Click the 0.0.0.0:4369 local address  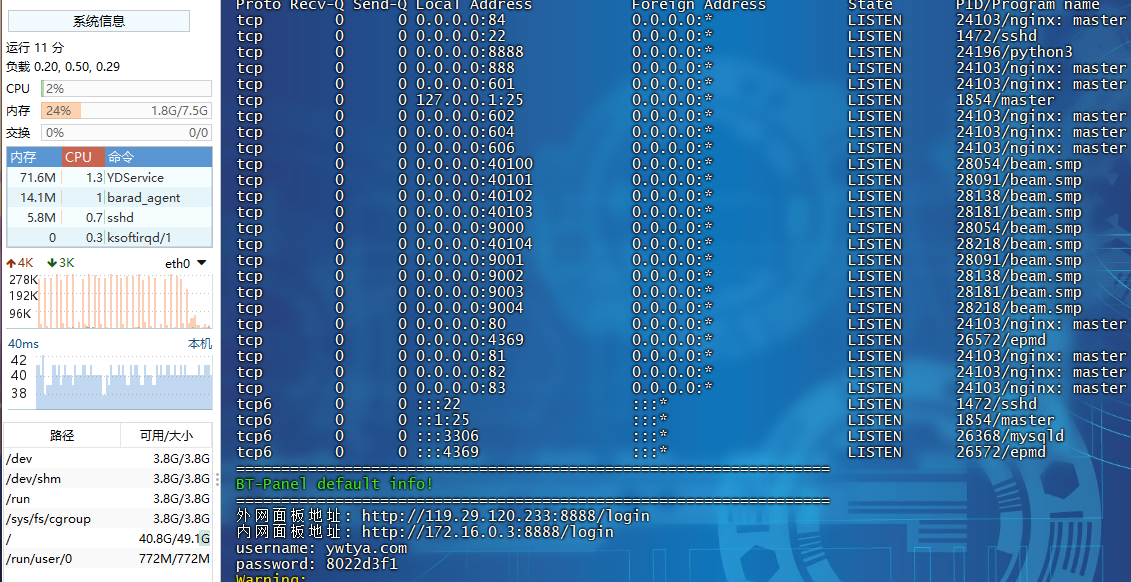(470, 340)
